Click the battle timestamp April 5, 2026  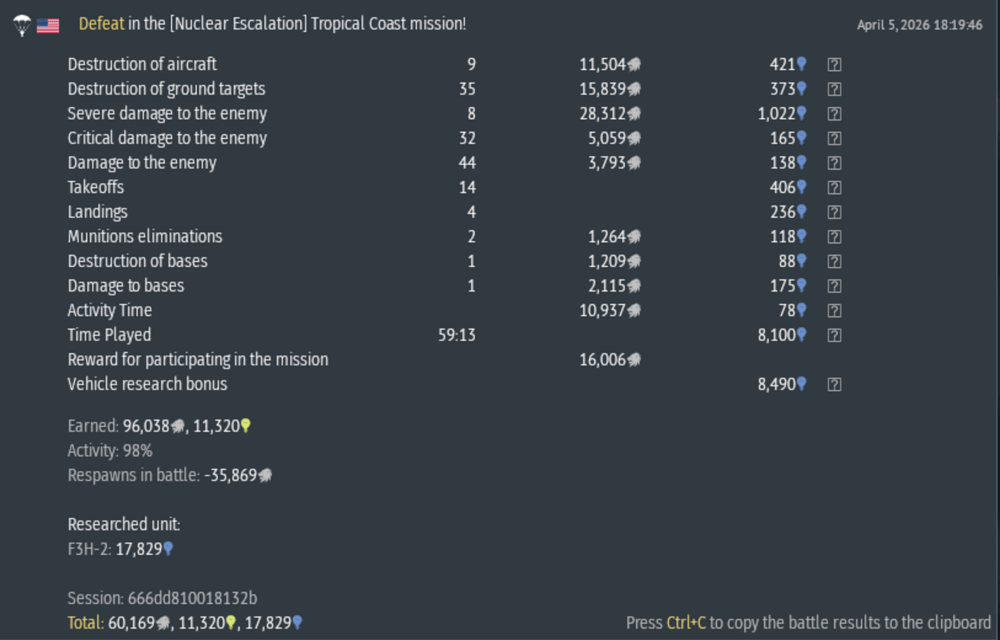(x=919, y=25)
